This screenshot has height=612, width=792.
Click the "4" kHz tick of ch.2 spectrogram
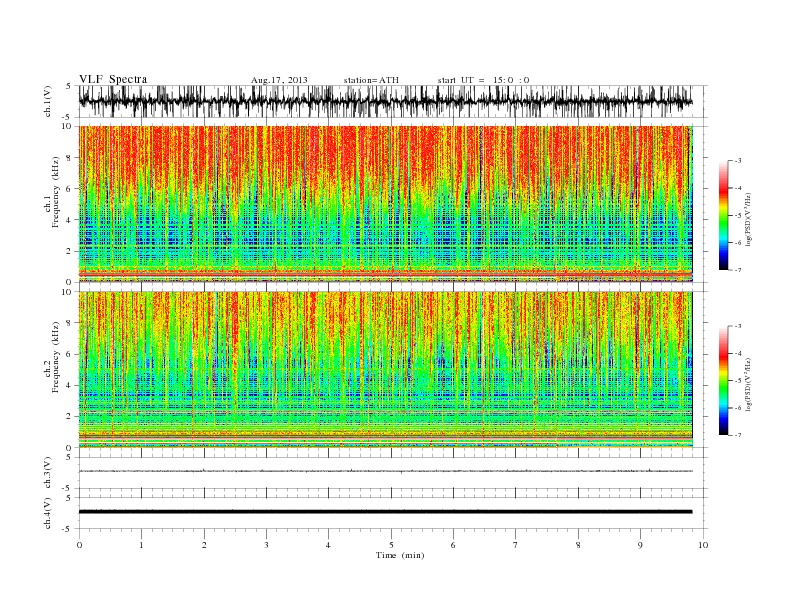(70, 386)
